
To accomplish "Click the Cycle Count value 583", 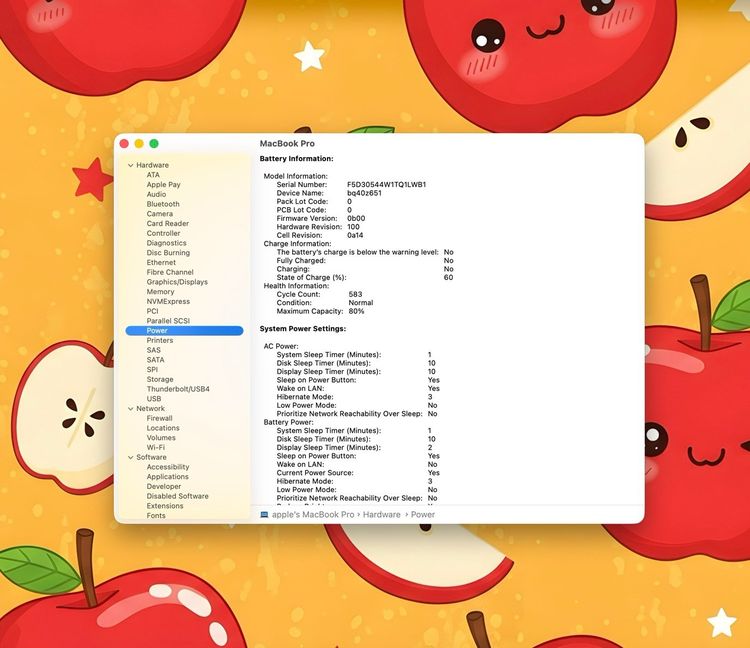I will pyautogui.click(x=355, y=294).
